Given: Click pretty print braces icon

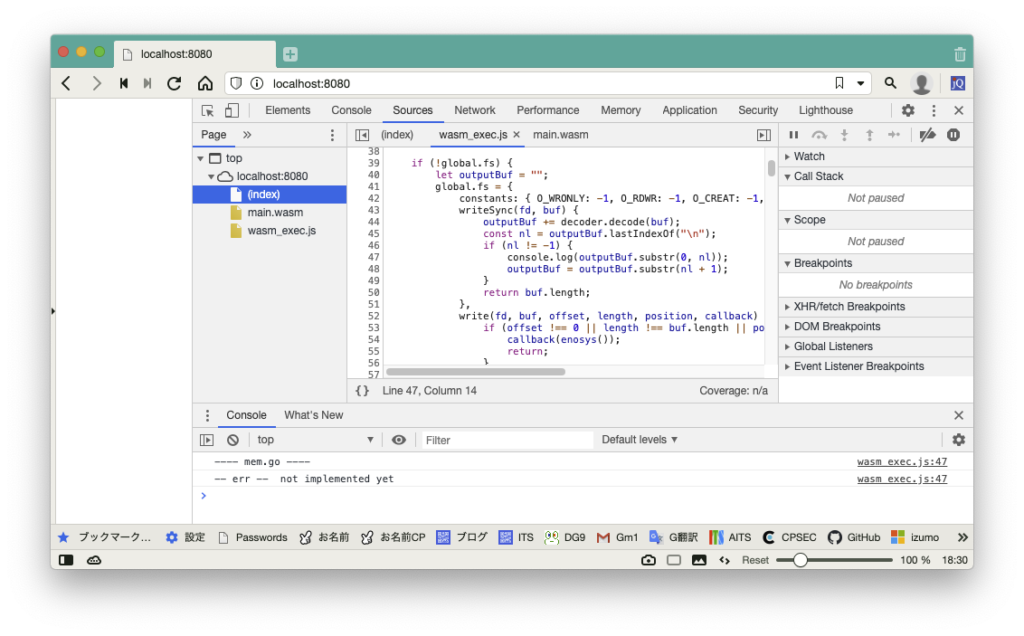Looking at the screenshot, I should [362, 390].
